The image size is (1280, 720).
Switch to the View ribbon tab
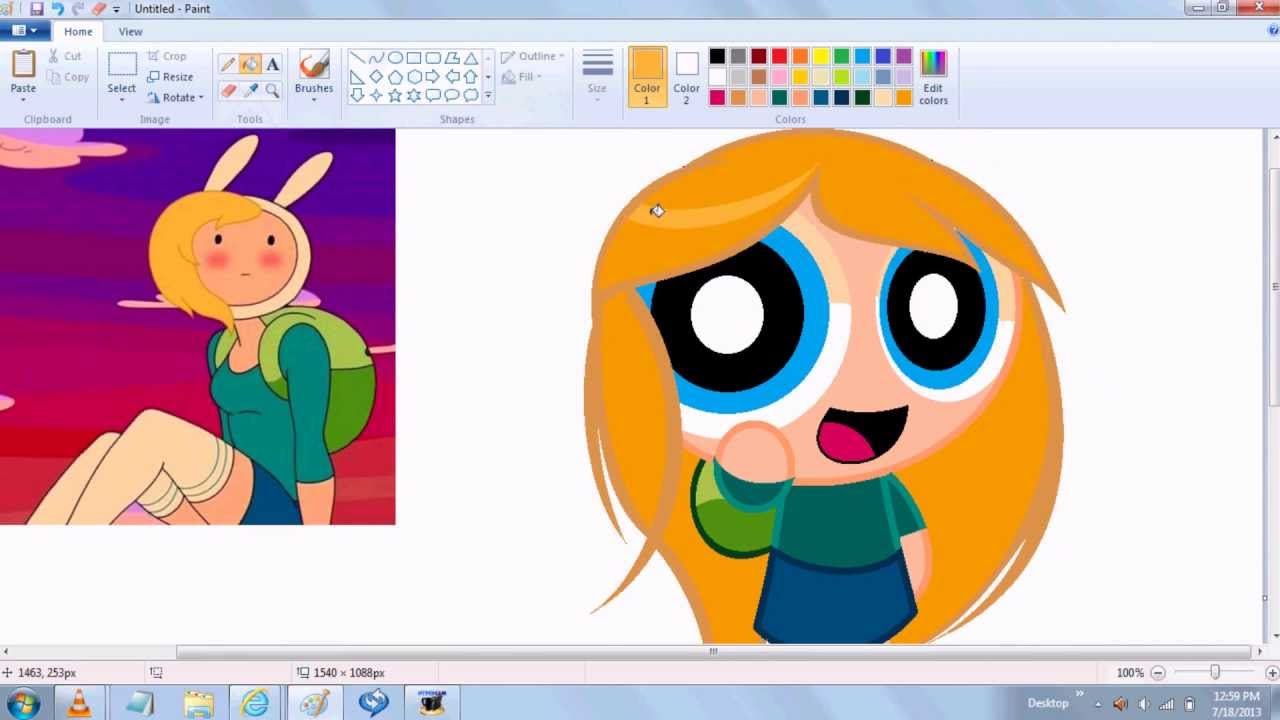click(x=130, y=31)
